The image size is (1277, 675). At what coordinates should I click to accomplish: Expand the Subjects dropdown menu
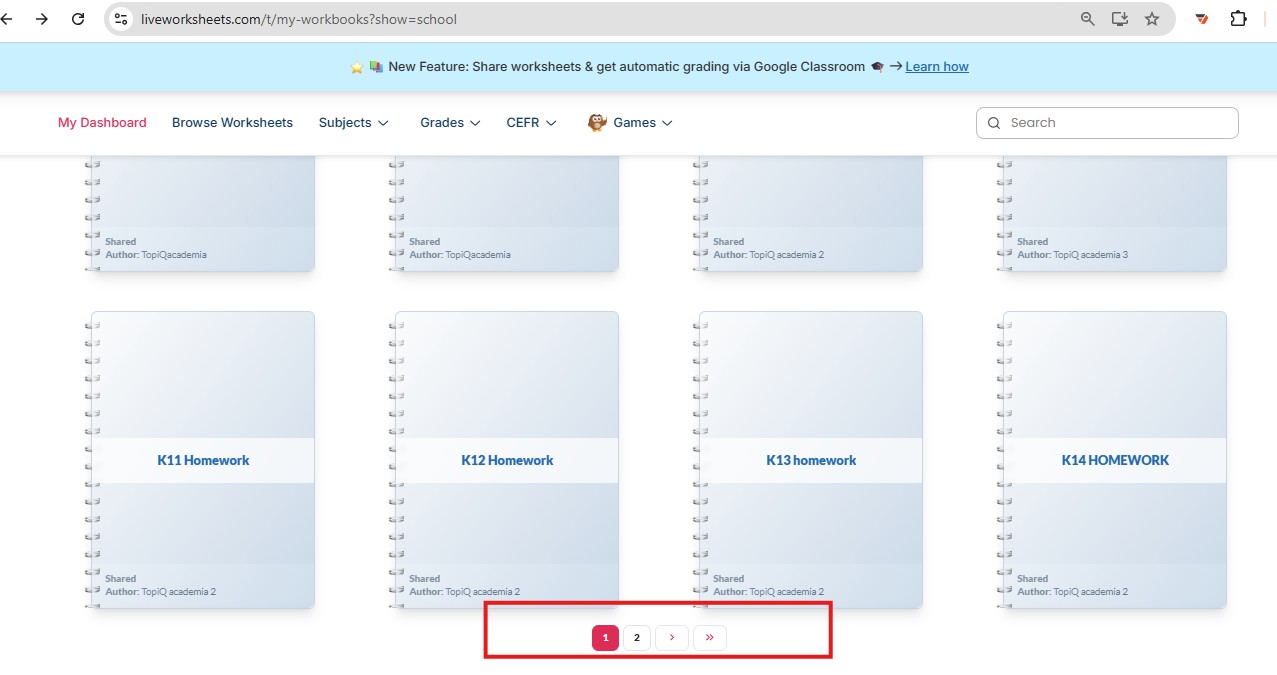point(353,122)
